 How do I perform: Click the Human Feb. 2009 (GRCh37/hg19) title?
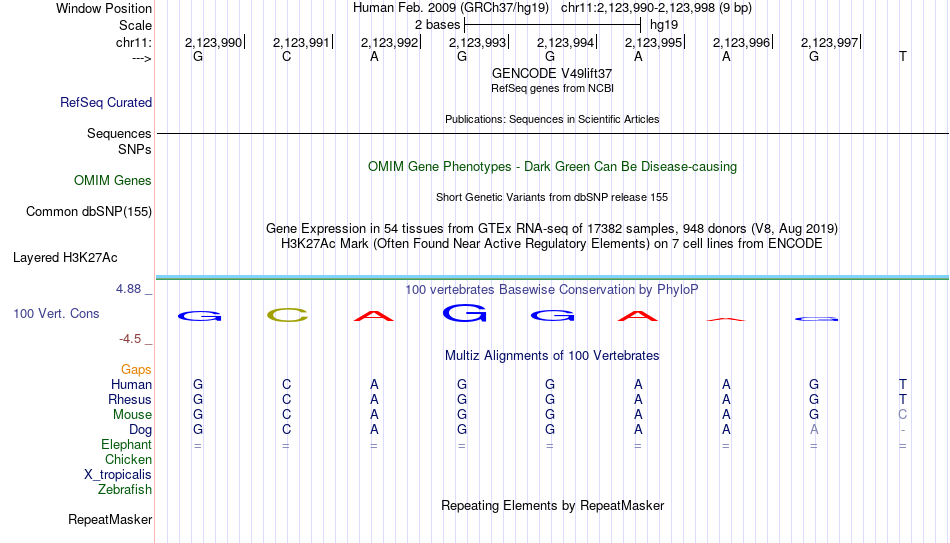coord(451,8)
